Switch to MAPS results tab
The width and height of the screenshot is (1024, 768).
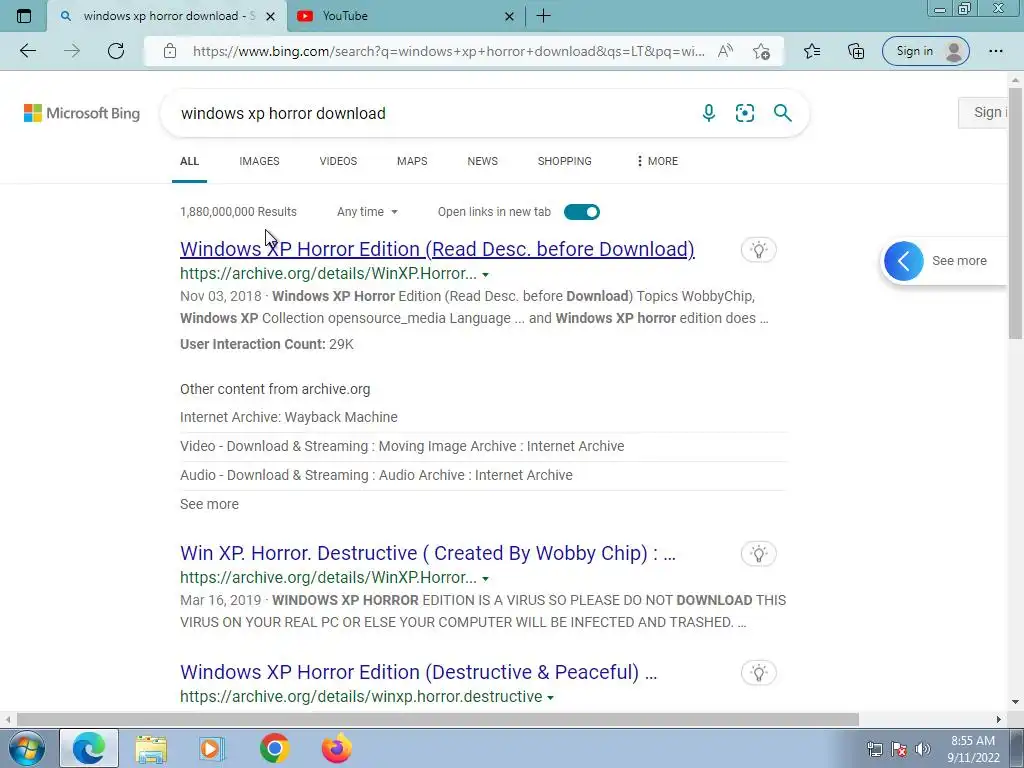tap(412, 161)
